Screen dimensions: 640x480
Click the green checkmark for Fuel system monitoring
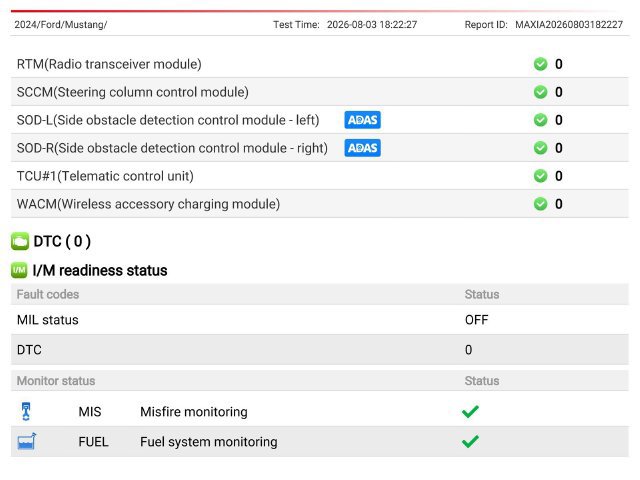click(x=470, y=442)
